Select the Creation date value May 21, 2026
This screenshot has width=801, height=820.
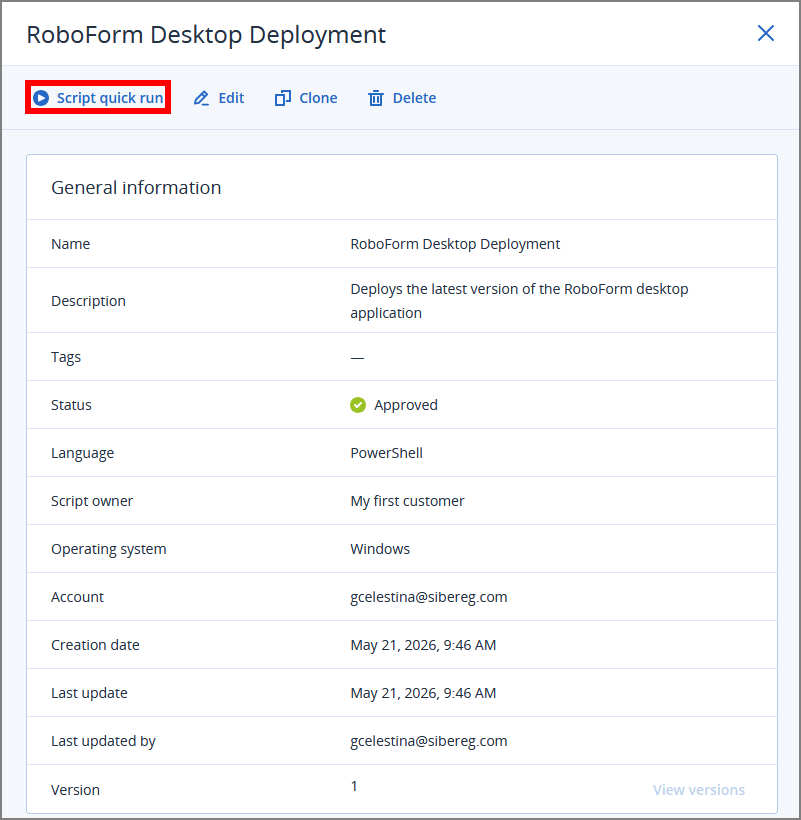pyautogui.click(x=423, y=645)
